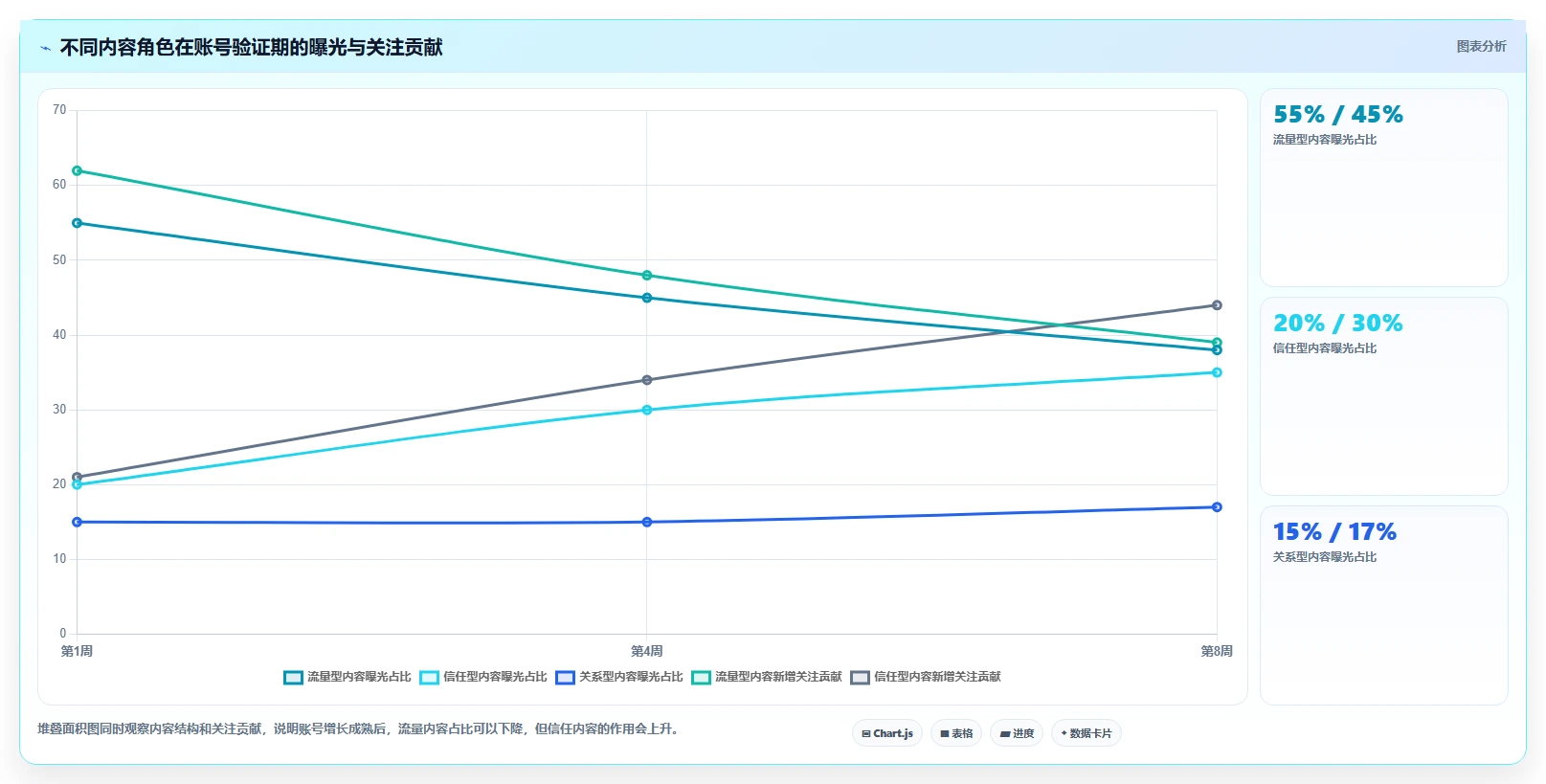Click the 第8周 point at 35 on the cyan line
Image resolution: width=1546 pixels, height=784 pixels.
click(x=1217, y=372)
